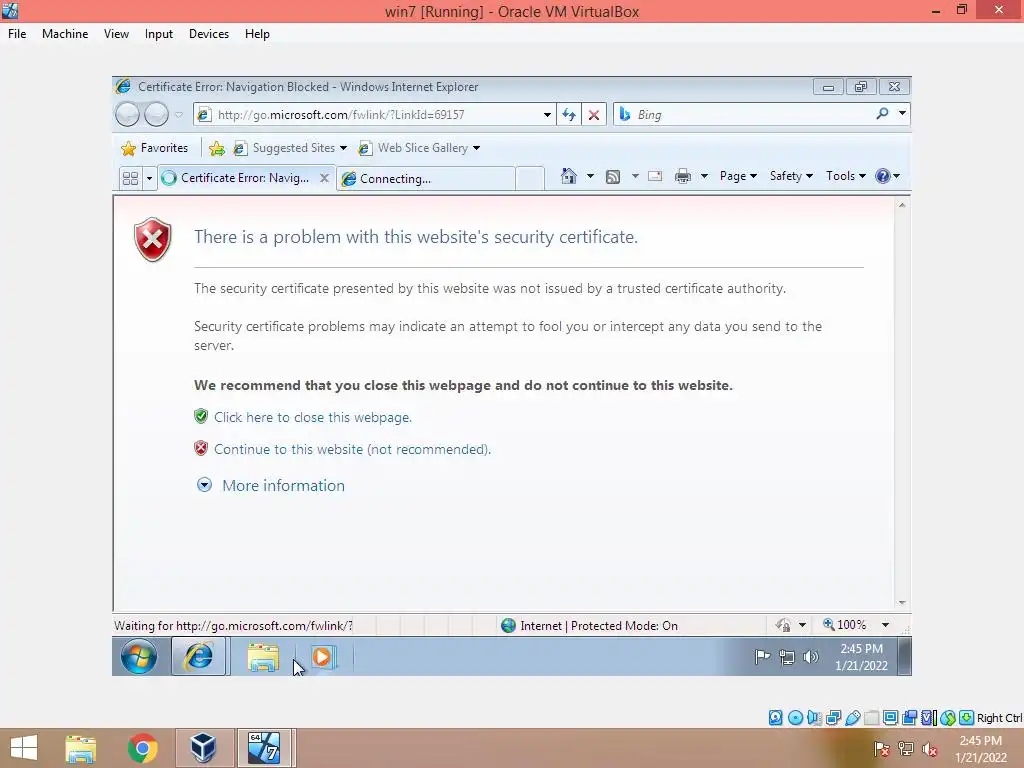Image resolution: width=1024 pixels, height=768 pixels.
Task: Click host File Explorer taskbar icon
Action: pos(81,749)
